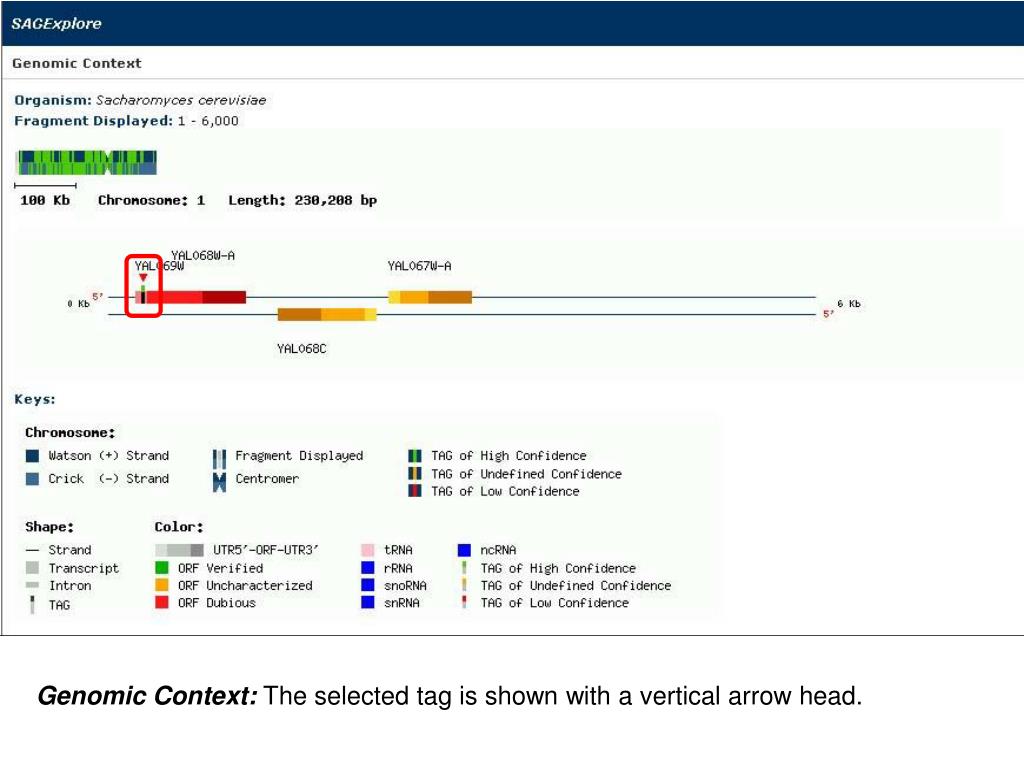The image size is (1024, 768).
Task: Click the blue snoRNA color swatch
Action: click(x=368, y=585)
